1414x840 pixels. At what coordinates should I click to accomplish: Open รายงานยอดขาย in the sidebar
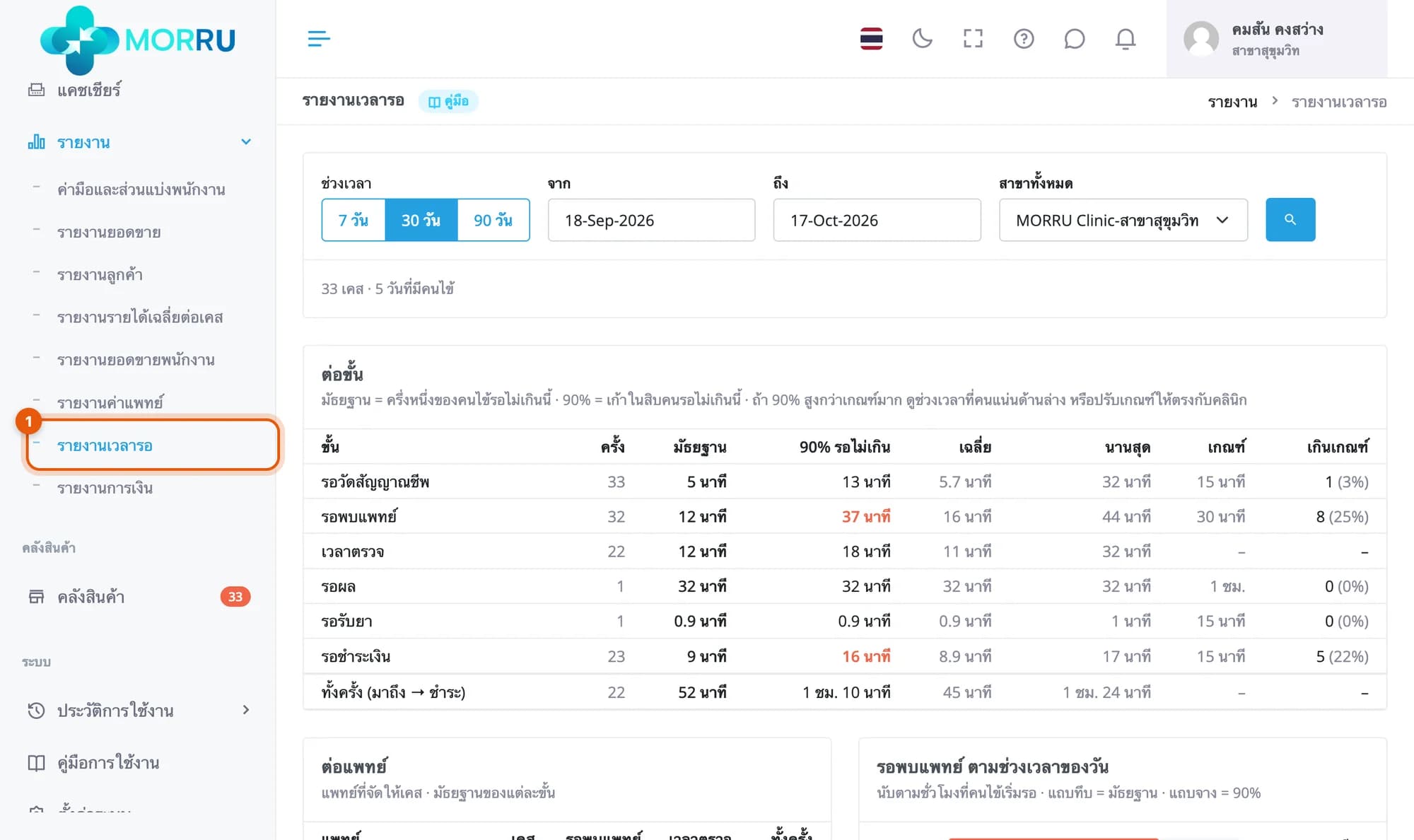109,232
